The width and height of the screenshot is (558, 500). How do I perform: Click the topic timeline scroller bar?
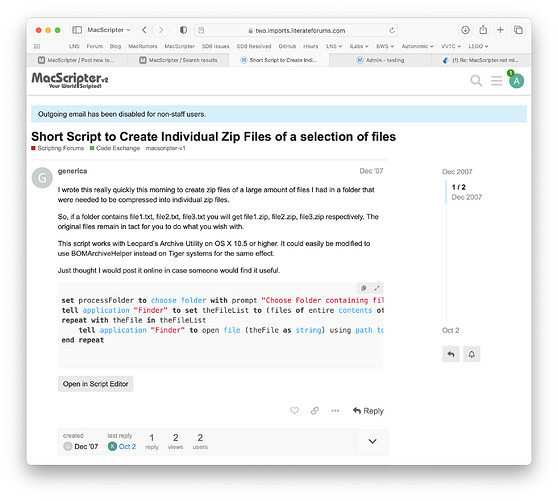click(x=446, y=192)
